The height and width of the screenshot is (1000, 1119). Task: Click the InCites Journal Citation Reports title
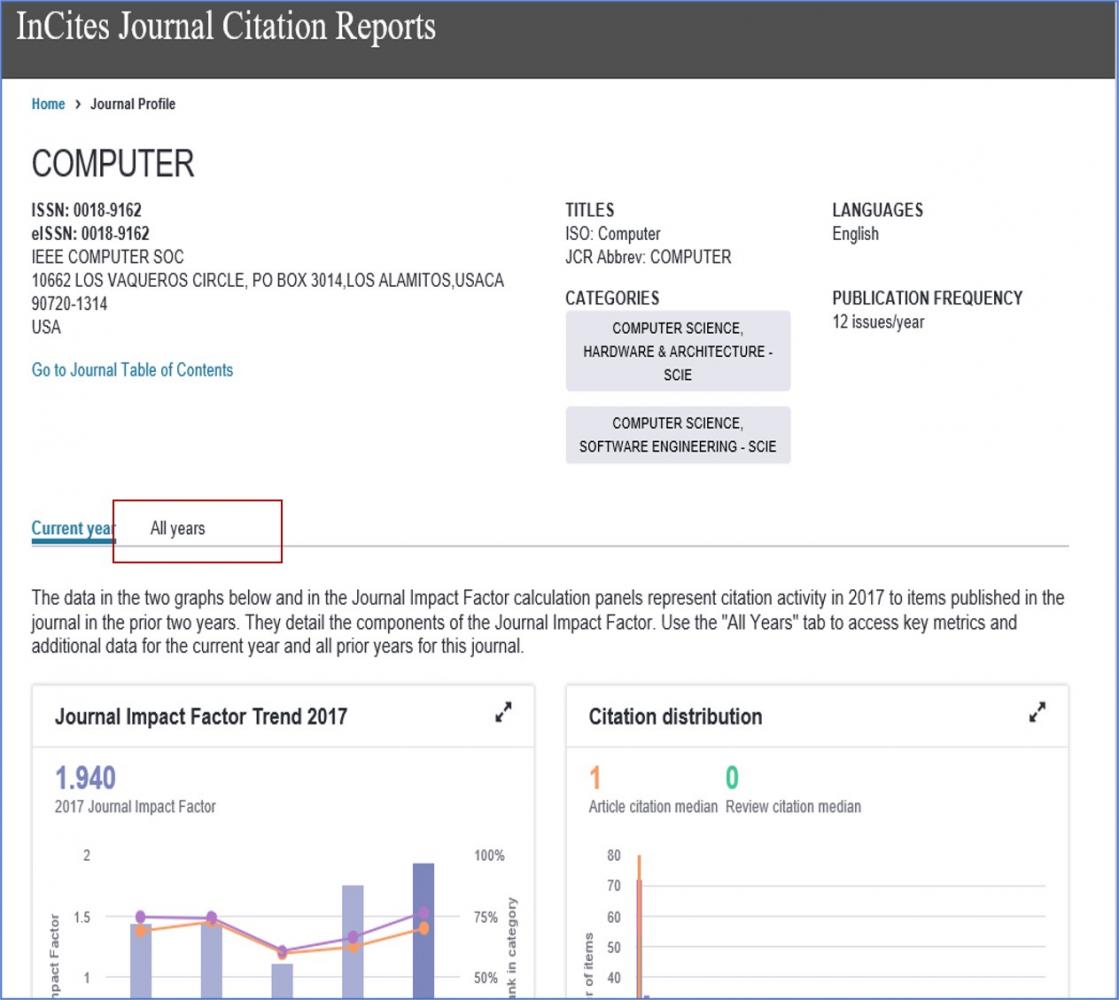point(226,27)
